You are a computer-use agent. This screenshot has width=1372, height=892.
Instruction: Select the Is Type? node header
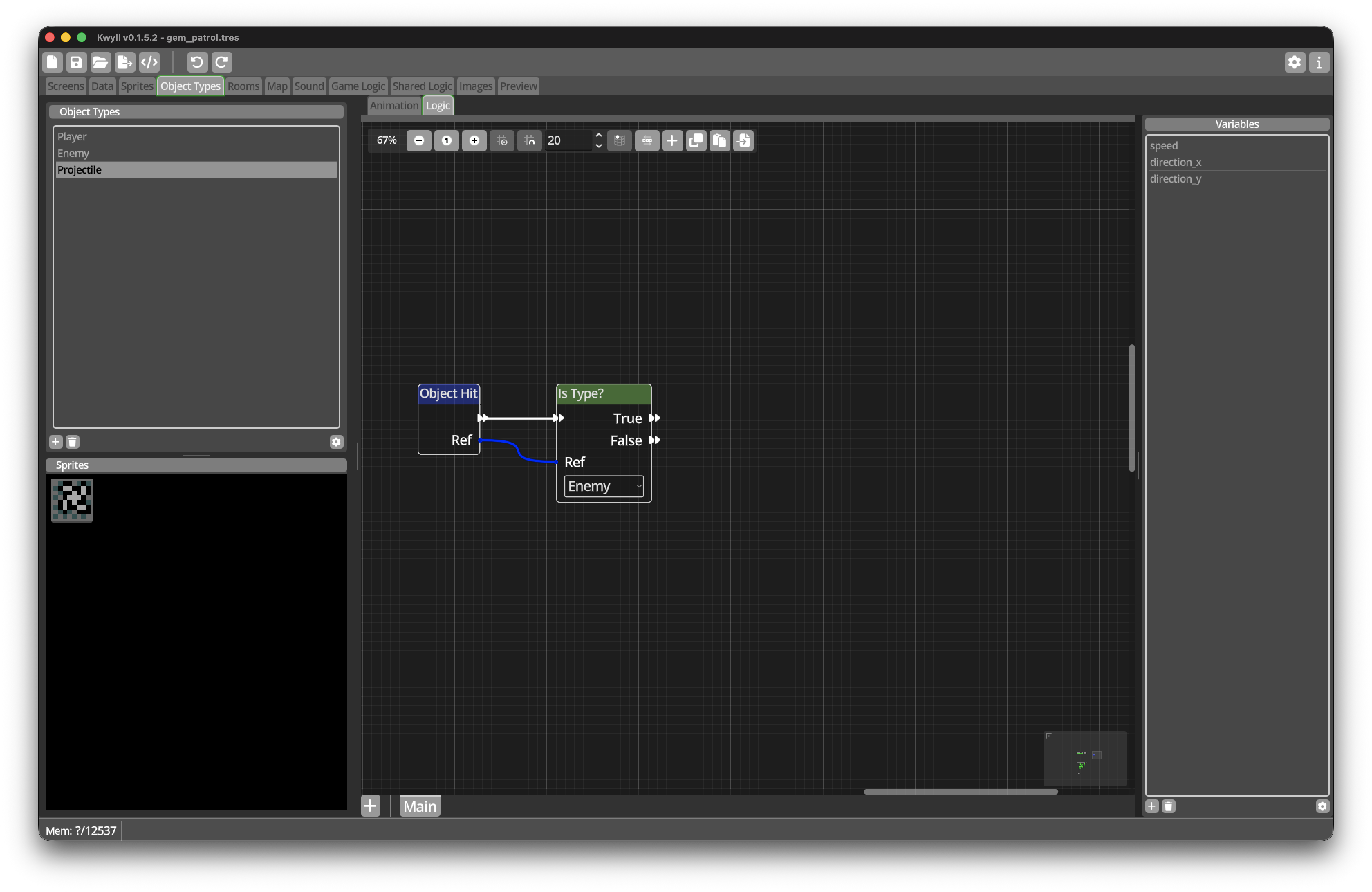click(x=604, y=394)
